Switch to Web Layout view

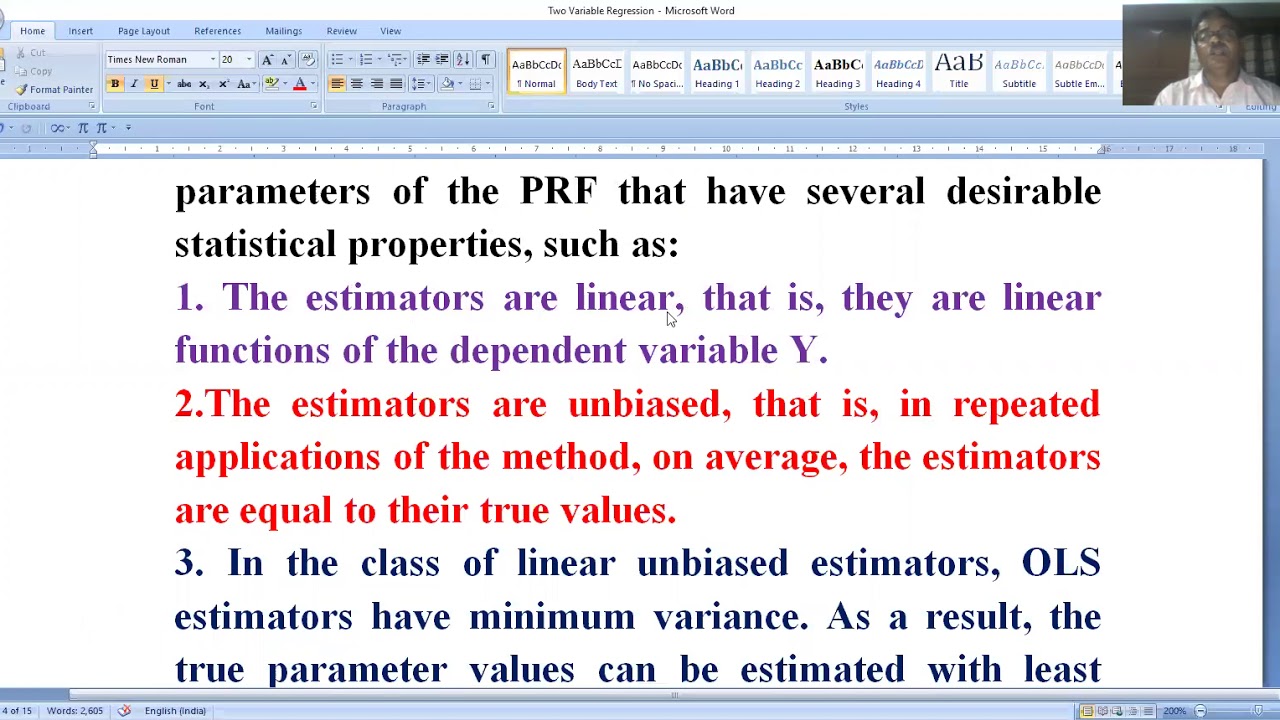(1117, 711)
